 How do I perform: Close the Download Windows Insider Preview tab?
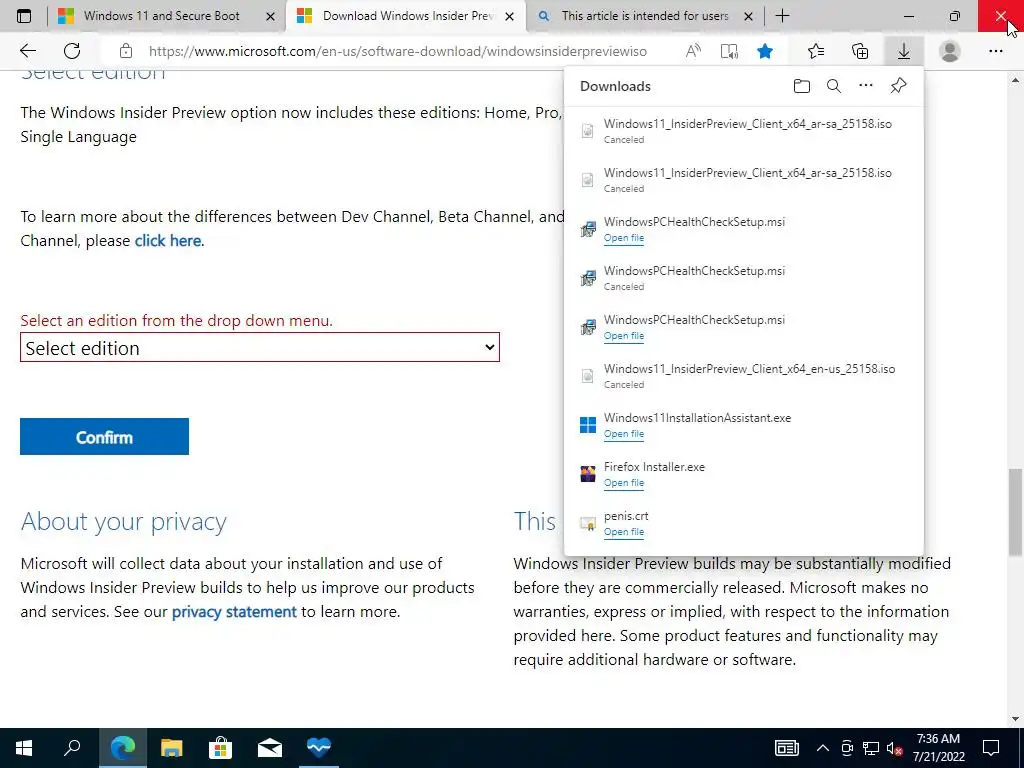point(510,16)
